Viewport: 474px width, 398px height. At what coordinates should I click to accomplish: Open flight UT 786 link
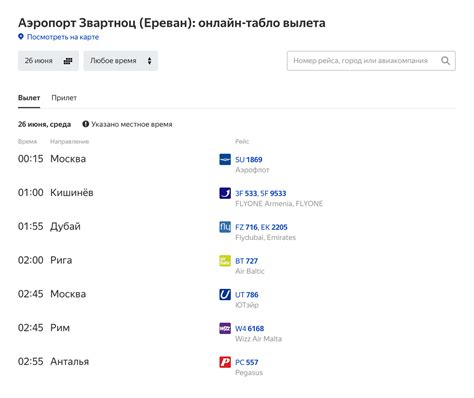point(247,295)
